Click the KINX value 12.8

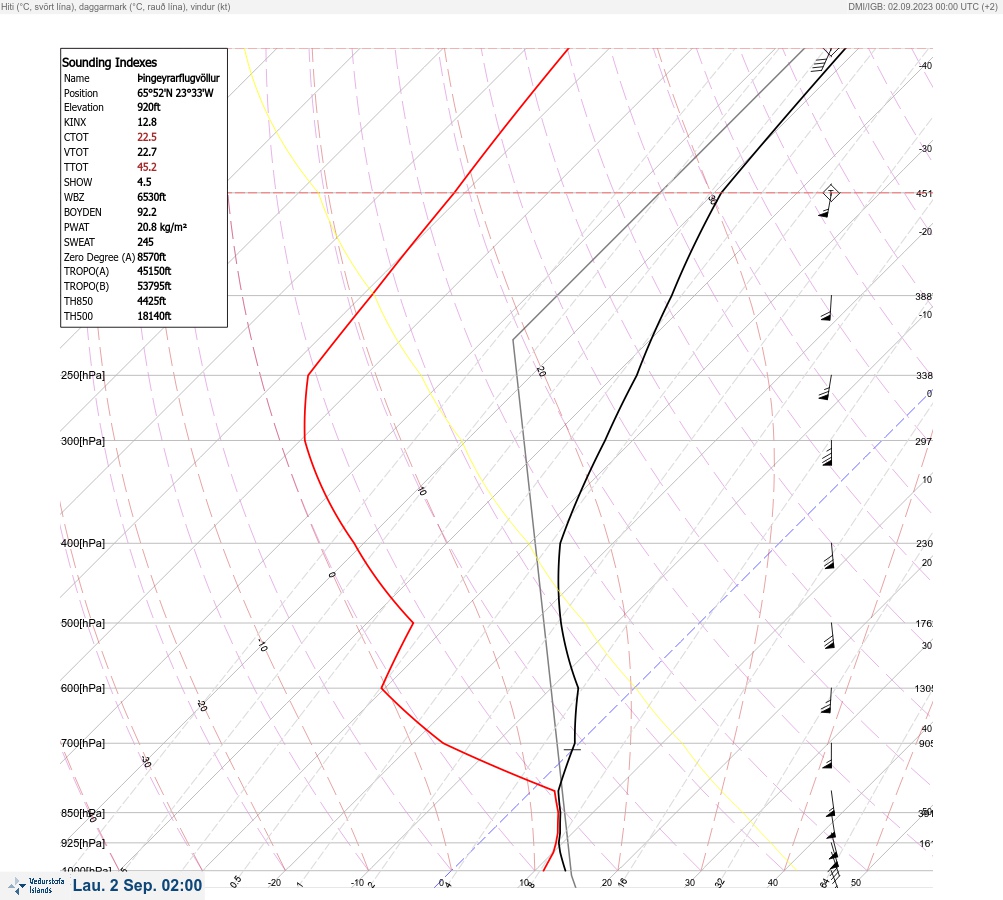pos(147,122)
